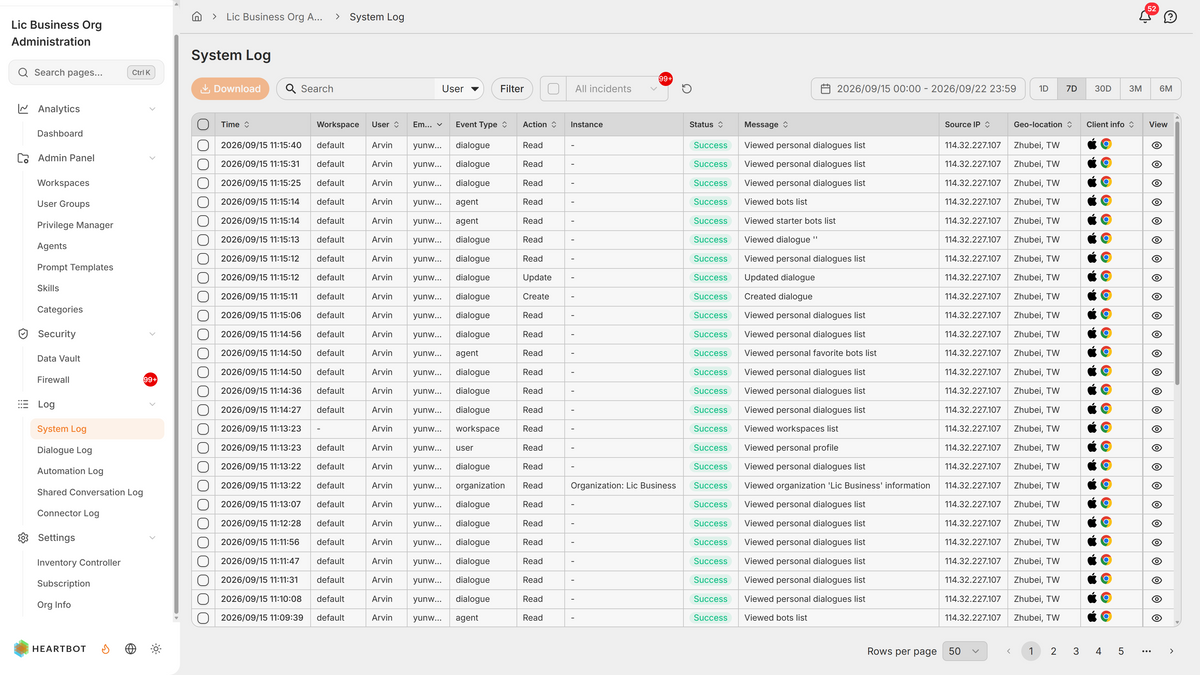Select the 30D time range tab
The height and width of the screenshot is (675, 1200).
point(1103,89)
